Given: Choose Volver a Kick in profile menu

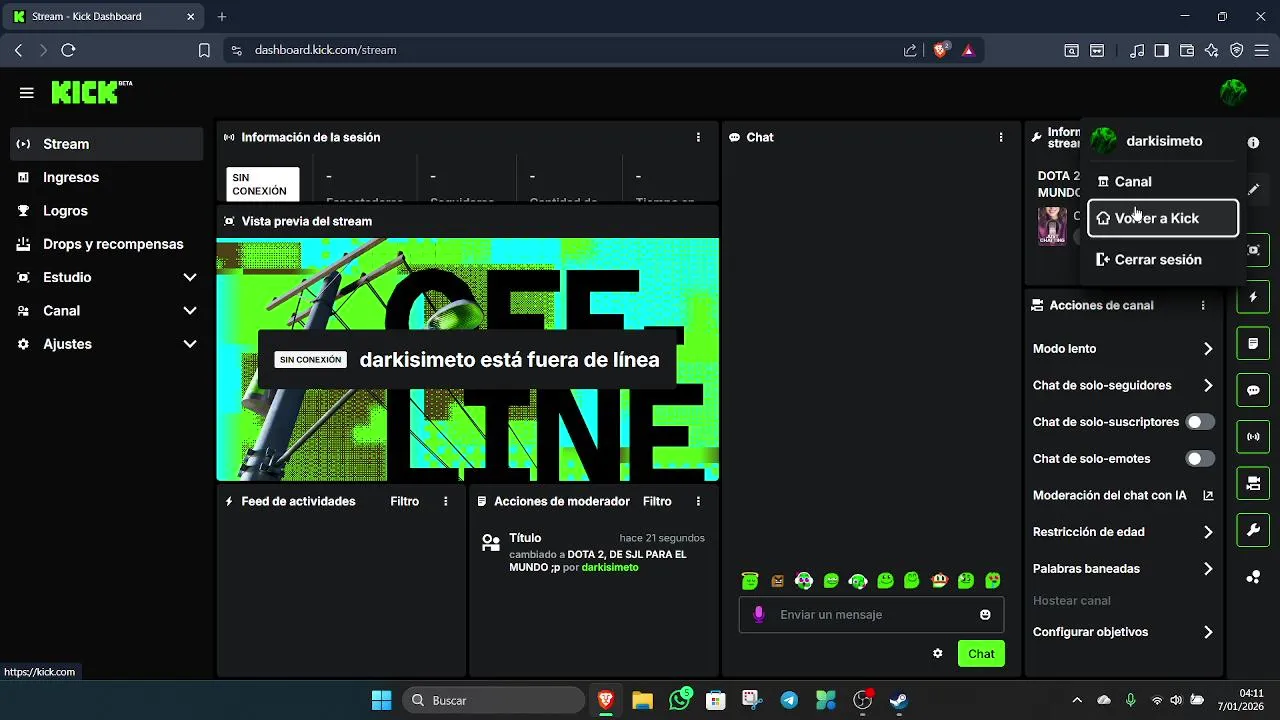Looking at the screenshot, I should tap(1163, 218).
